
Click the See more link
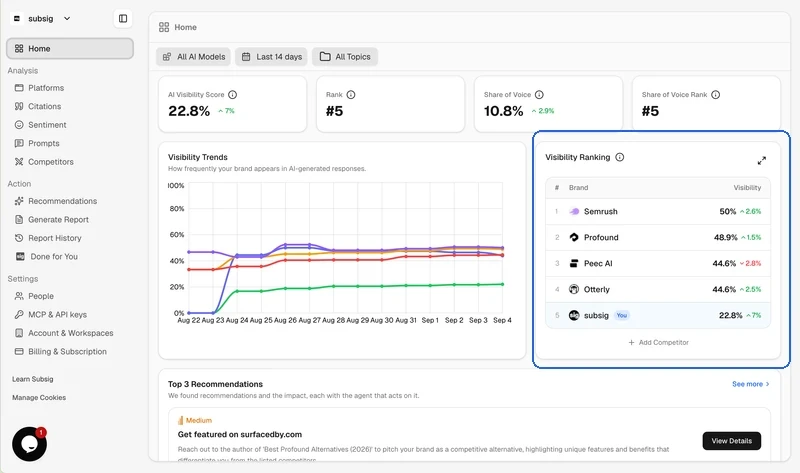click(x=751, y=384)
